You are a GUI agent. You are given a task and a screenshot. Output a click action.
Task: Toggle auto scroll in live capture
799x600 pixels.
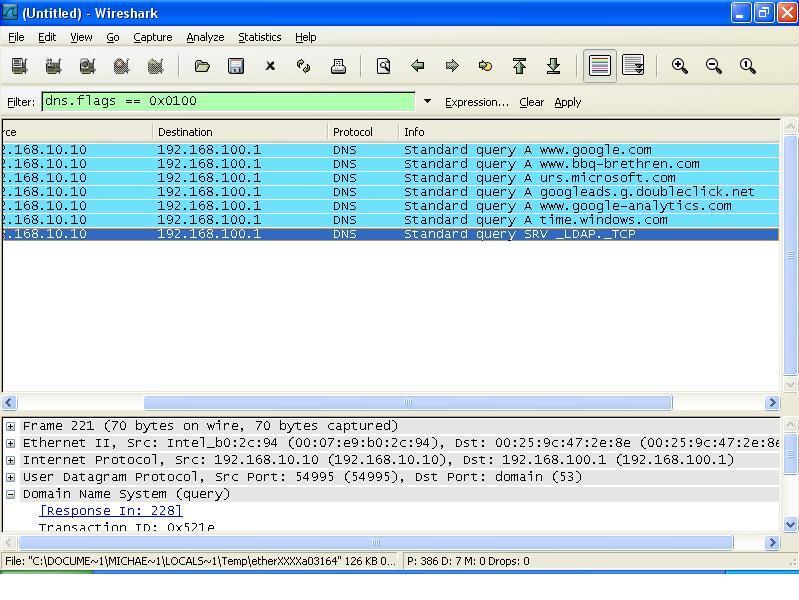click(633, 66)
